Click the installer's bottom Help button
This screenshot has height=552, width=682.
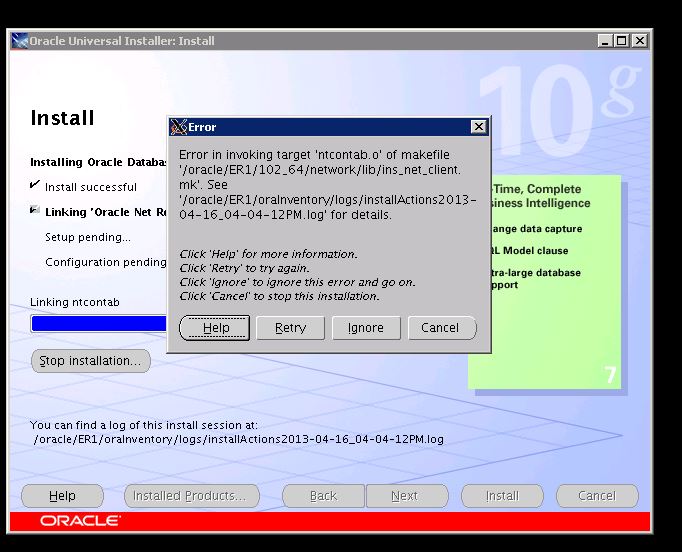click(x=62, y=495)
